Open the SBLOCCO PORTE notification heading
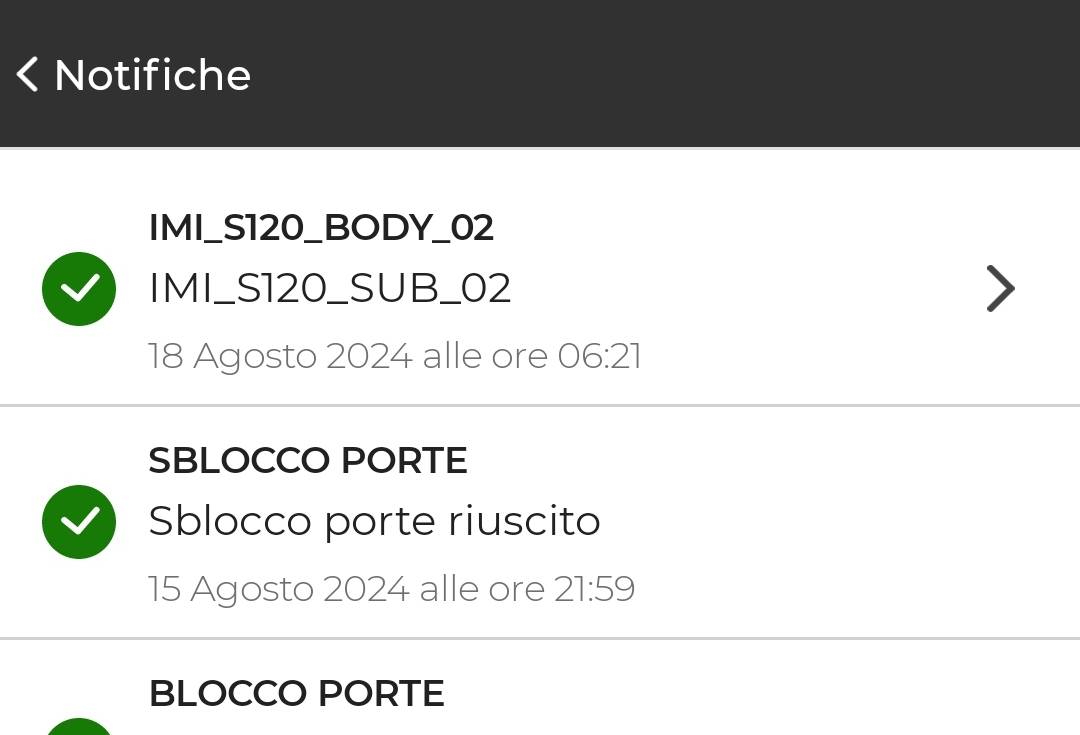Viewport: 1080px width, 735px height. click(308, 460)
